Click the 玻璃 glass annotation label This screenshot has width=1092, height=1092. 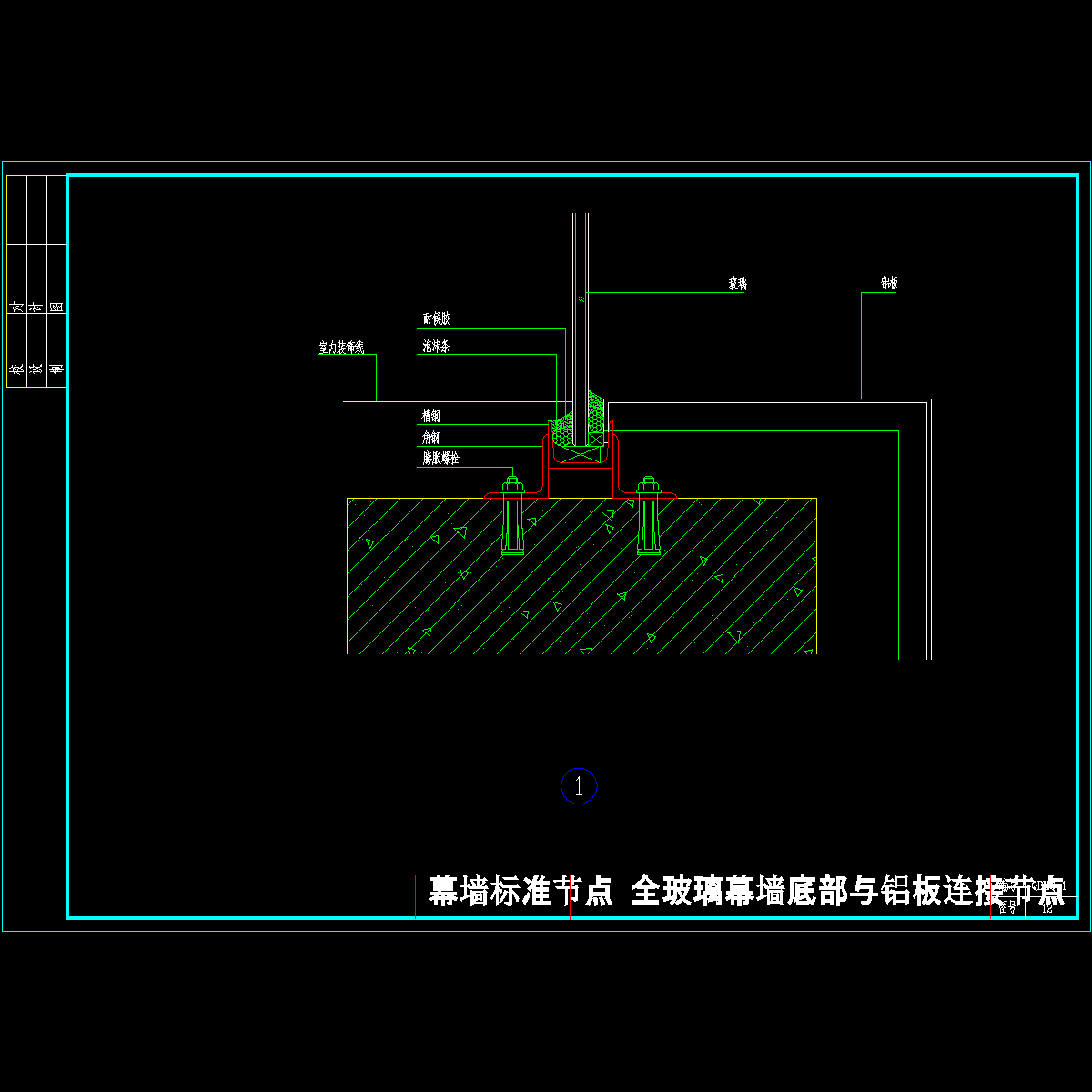click(737, 284)
